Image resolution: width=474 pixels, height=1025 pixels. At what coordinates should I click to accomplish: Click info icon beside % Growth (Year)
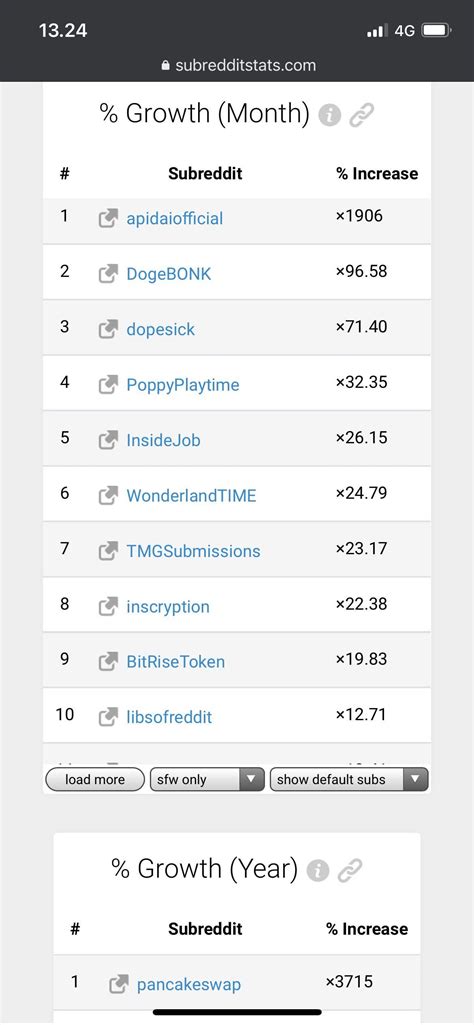click(318, 870)
